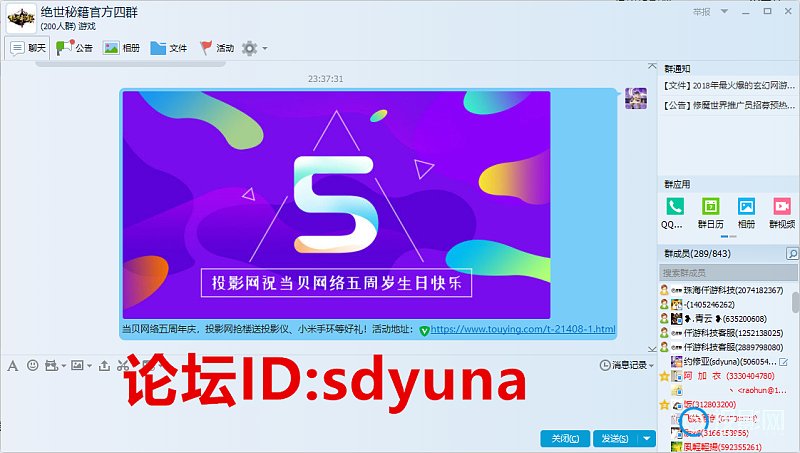Open the 群视频 group video app
This screenshot has height=453, width=800.
point(782,213)
